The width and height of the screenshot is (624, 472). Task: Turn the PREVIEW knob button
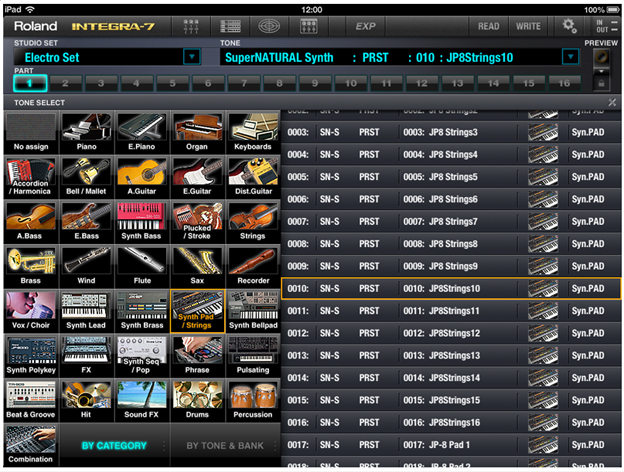pyautogui.click(x=601, y=57)
